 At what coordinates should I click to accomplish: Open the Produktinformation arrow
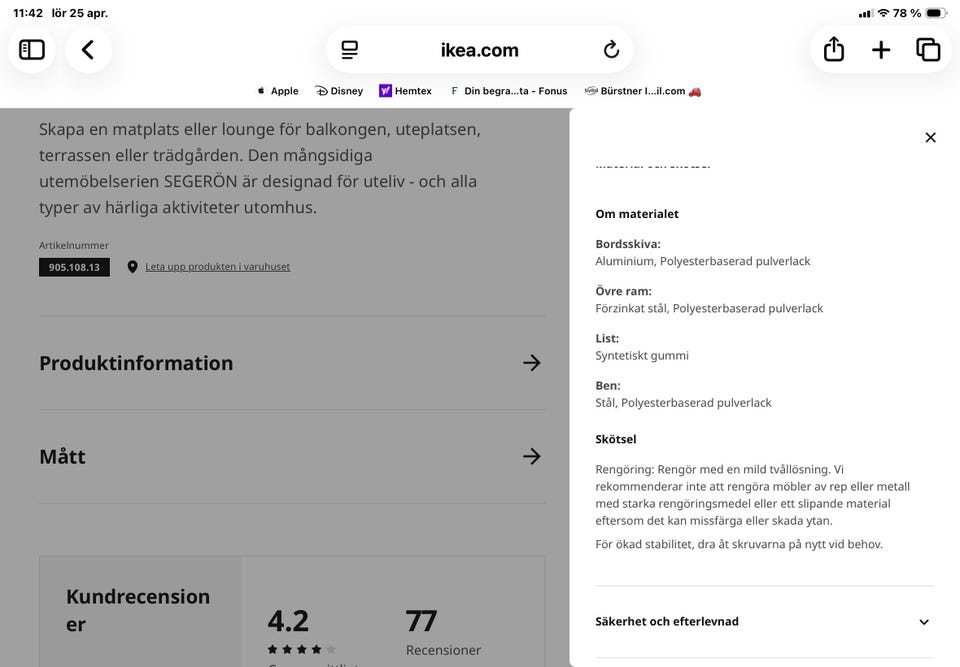(x=532, y=363)
